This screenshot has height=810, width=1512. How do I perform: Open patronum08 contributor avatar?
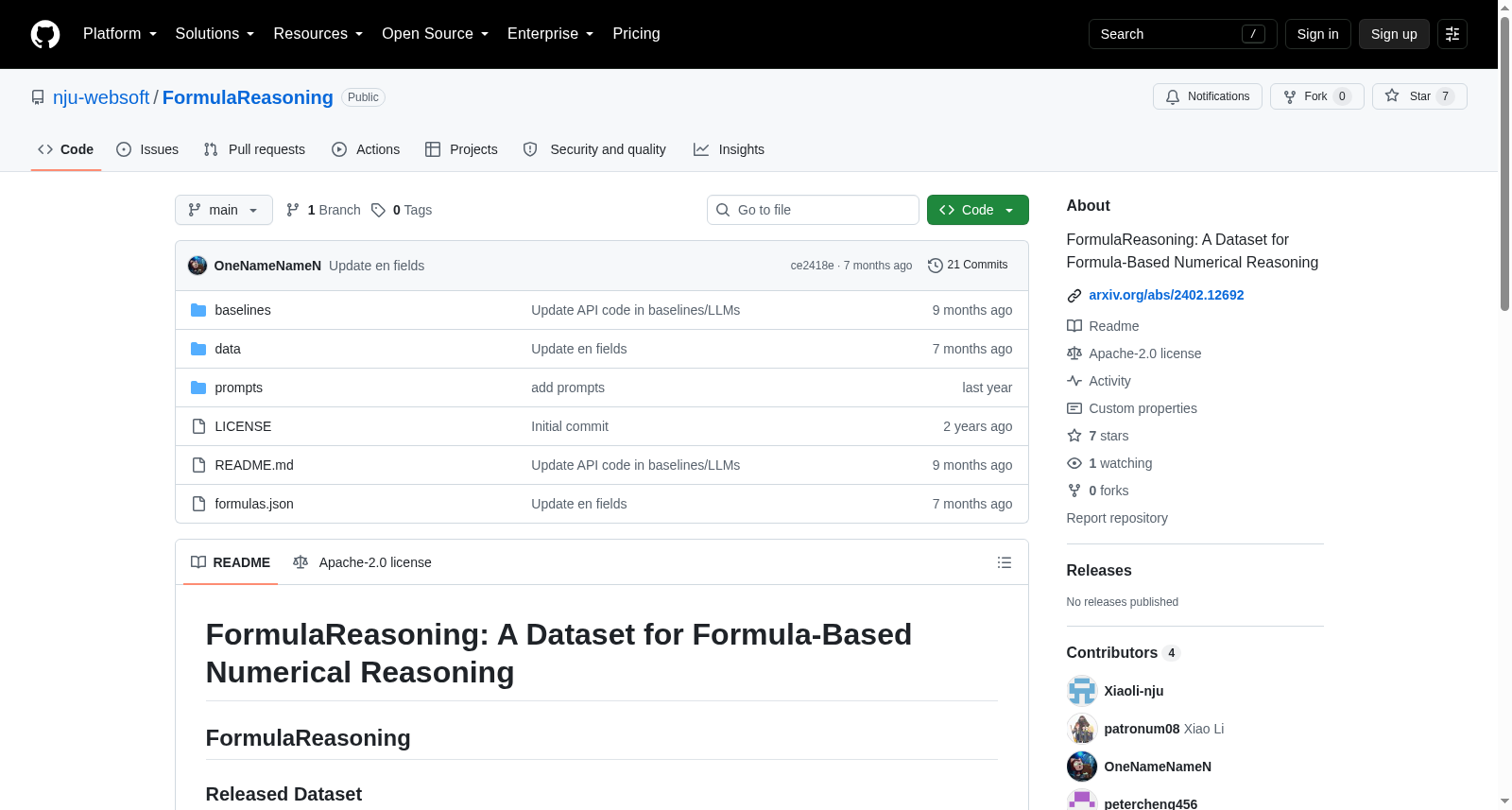pyautogui.click(x=1082, y=729)
